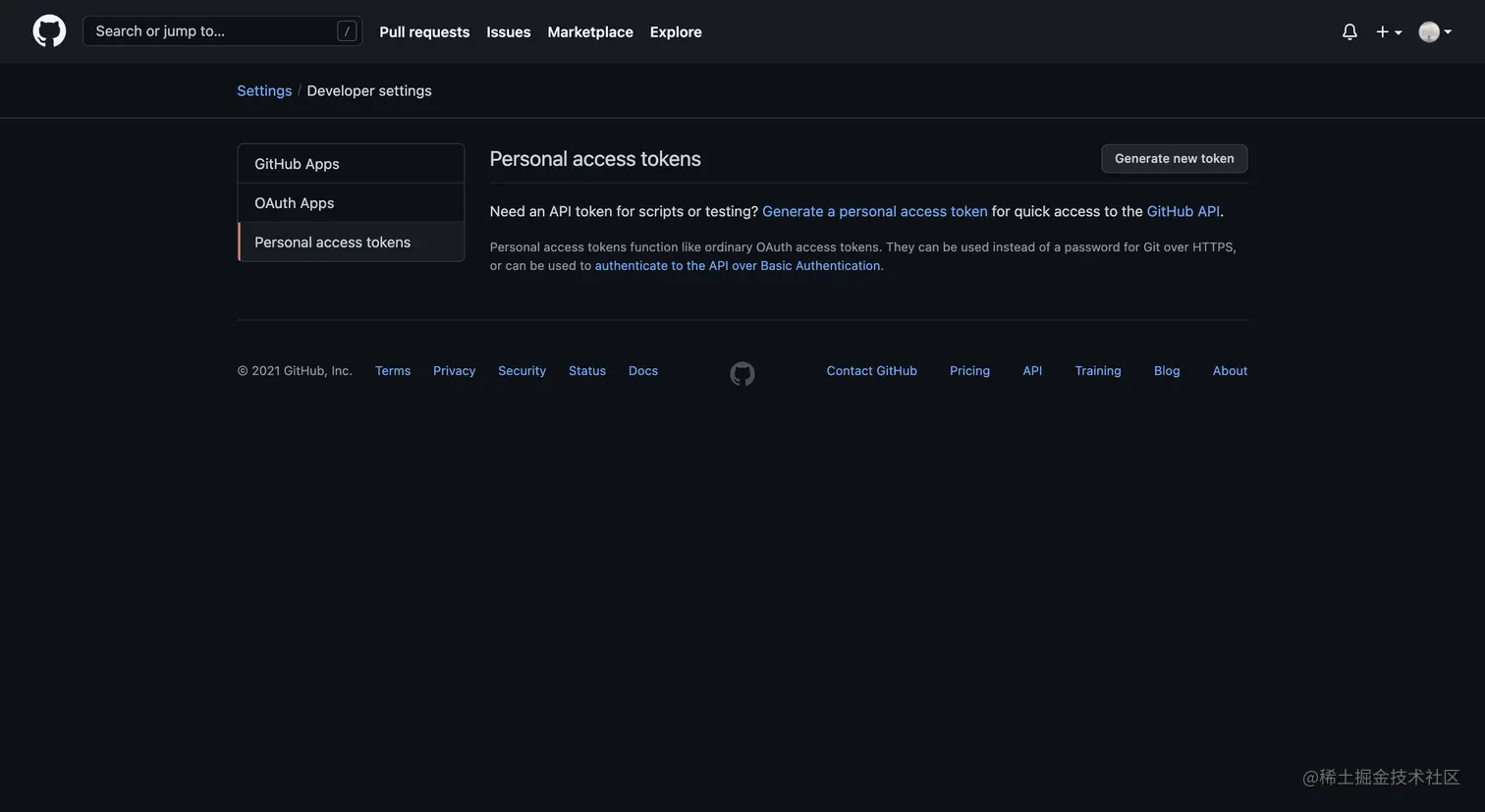Viewport: 1485px width, 812px height.
Task: Open the Contact GitHub footer link
Action: point(871,371)
